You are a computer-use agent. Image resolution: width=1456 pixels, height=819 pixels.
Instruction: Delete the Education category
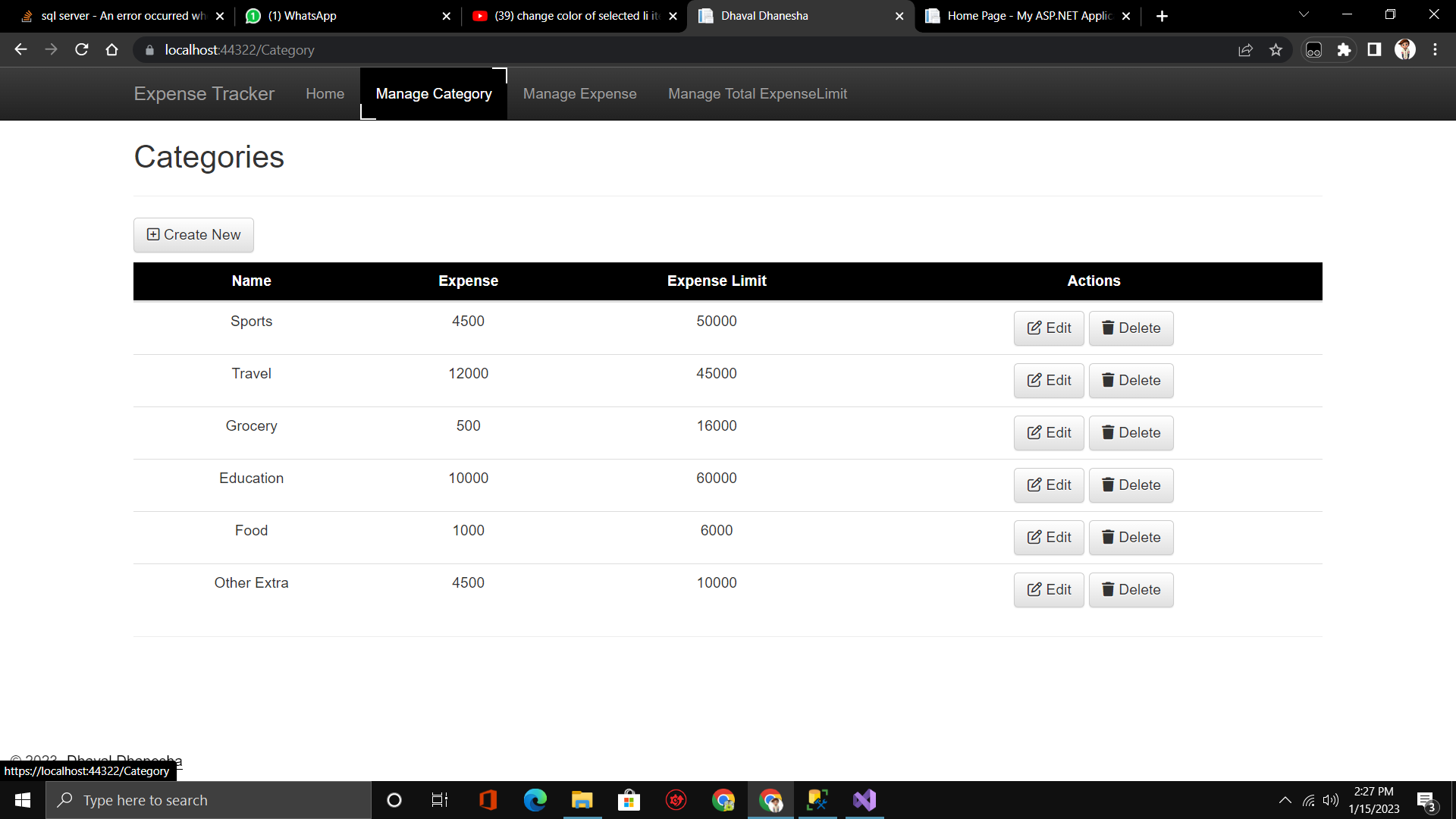(x=1131, y=485)
